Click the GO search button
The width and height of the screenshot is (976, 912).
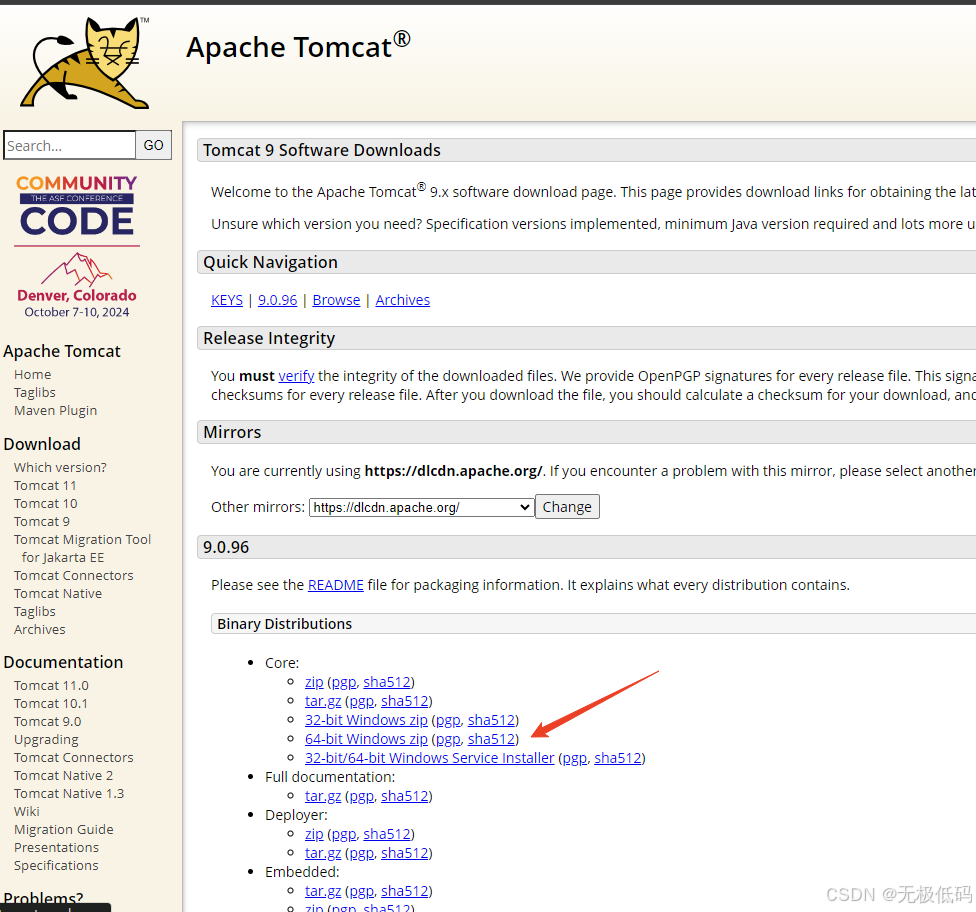tap(154, 145)
